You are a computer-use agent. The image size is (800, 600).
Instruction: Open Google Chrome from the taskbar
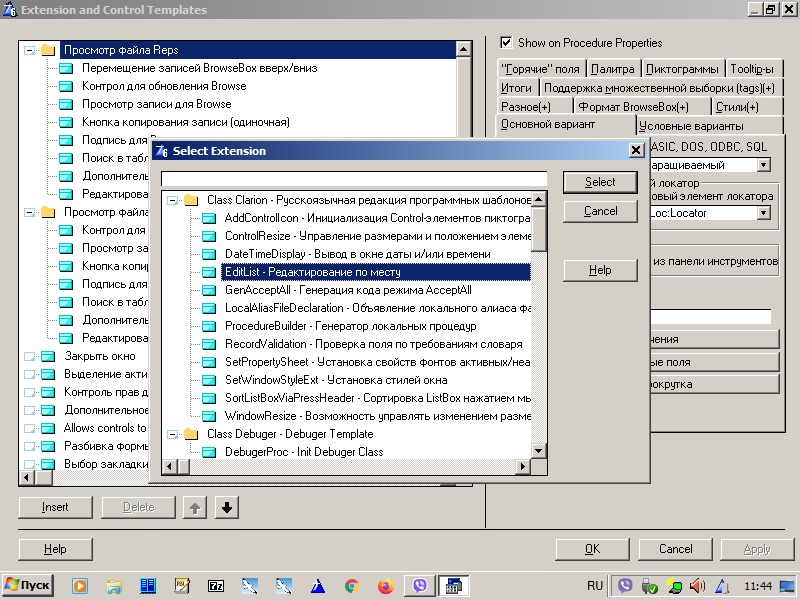(351, 585)
